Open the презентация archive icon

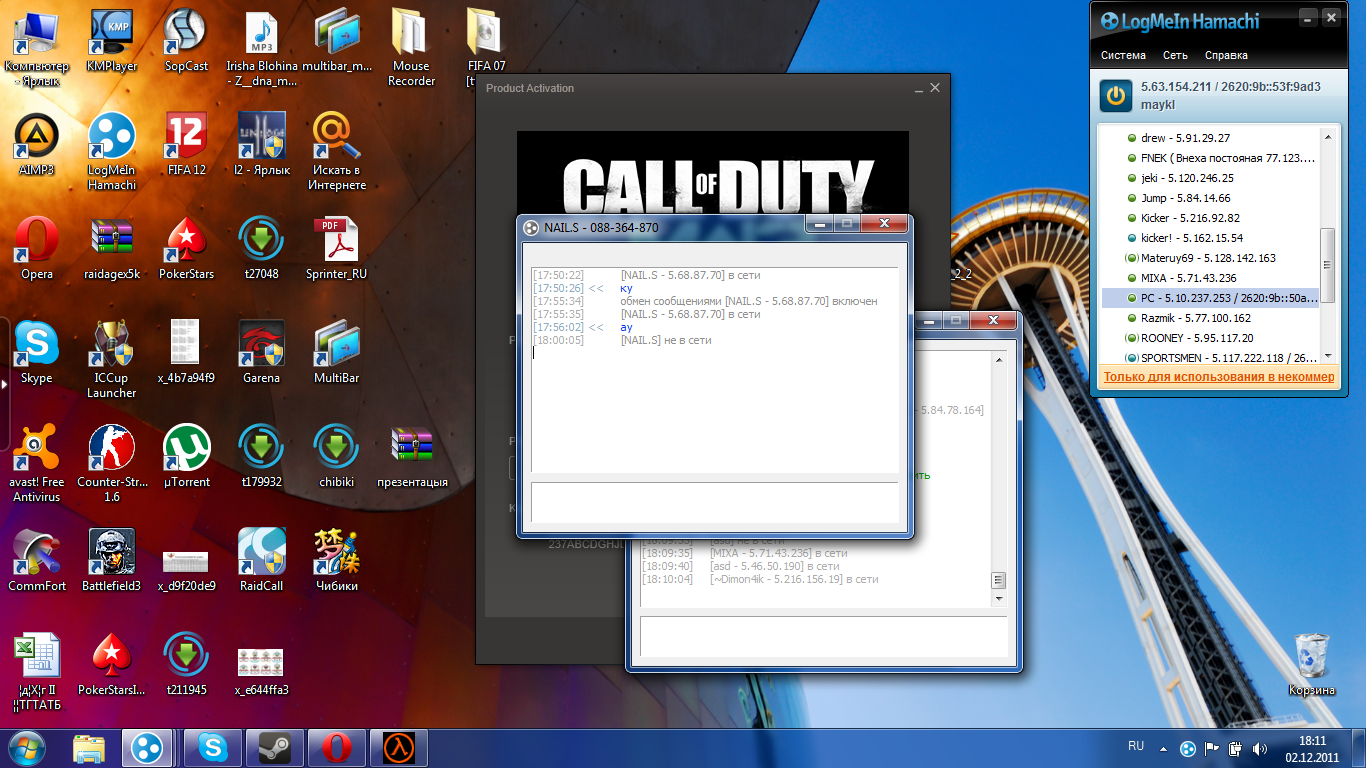point(412,456)
